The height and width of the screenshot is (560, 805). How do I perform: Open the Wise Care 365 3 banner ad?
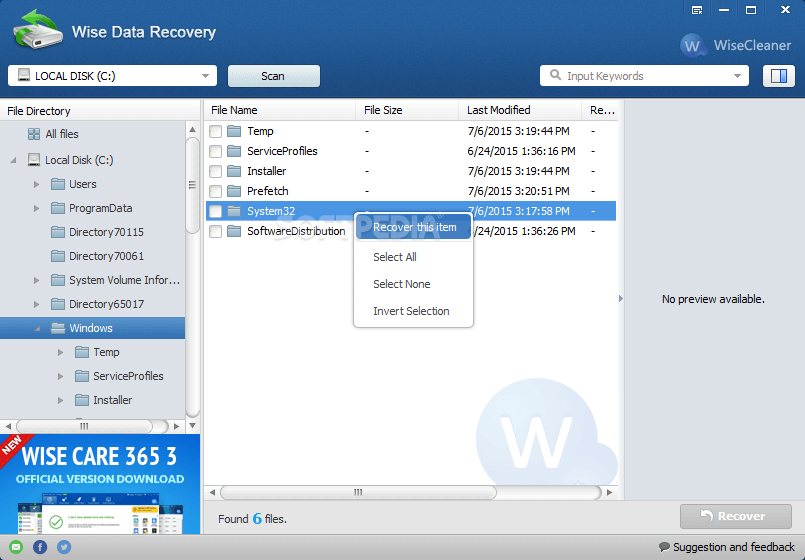(x=100, y=484)
